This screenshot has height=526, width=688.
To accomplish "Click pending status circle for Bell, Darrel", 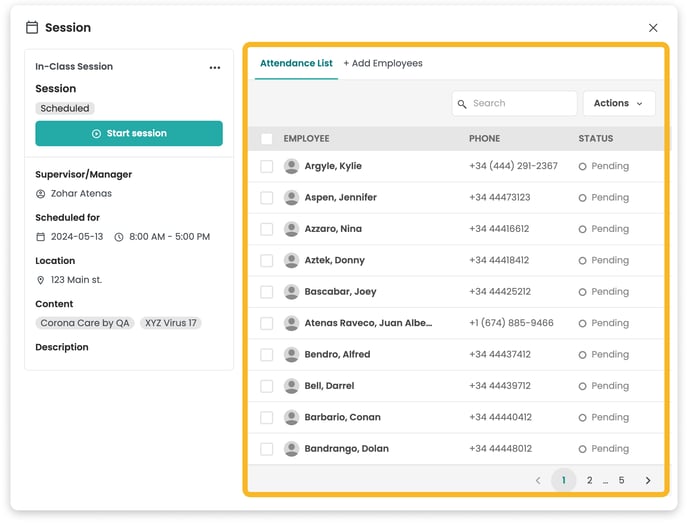I will (x=582, y=386).
